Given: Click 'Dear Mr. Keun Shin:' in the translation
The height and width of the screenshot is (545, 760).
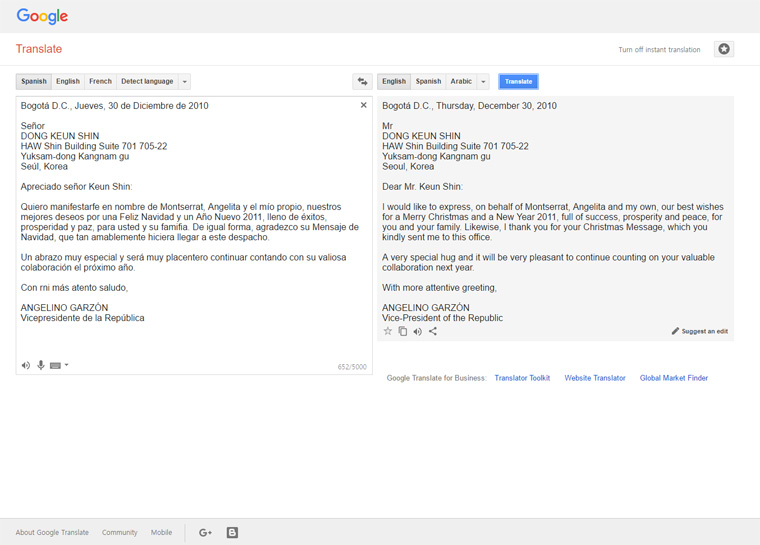Looking at the screenshot, I should (422, 187).
